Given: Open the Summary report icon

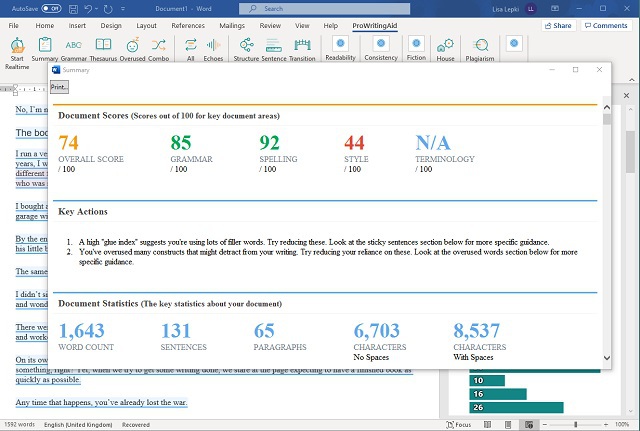Looking at the screenshot, I should pyautogui.click(x=44, y=49).
